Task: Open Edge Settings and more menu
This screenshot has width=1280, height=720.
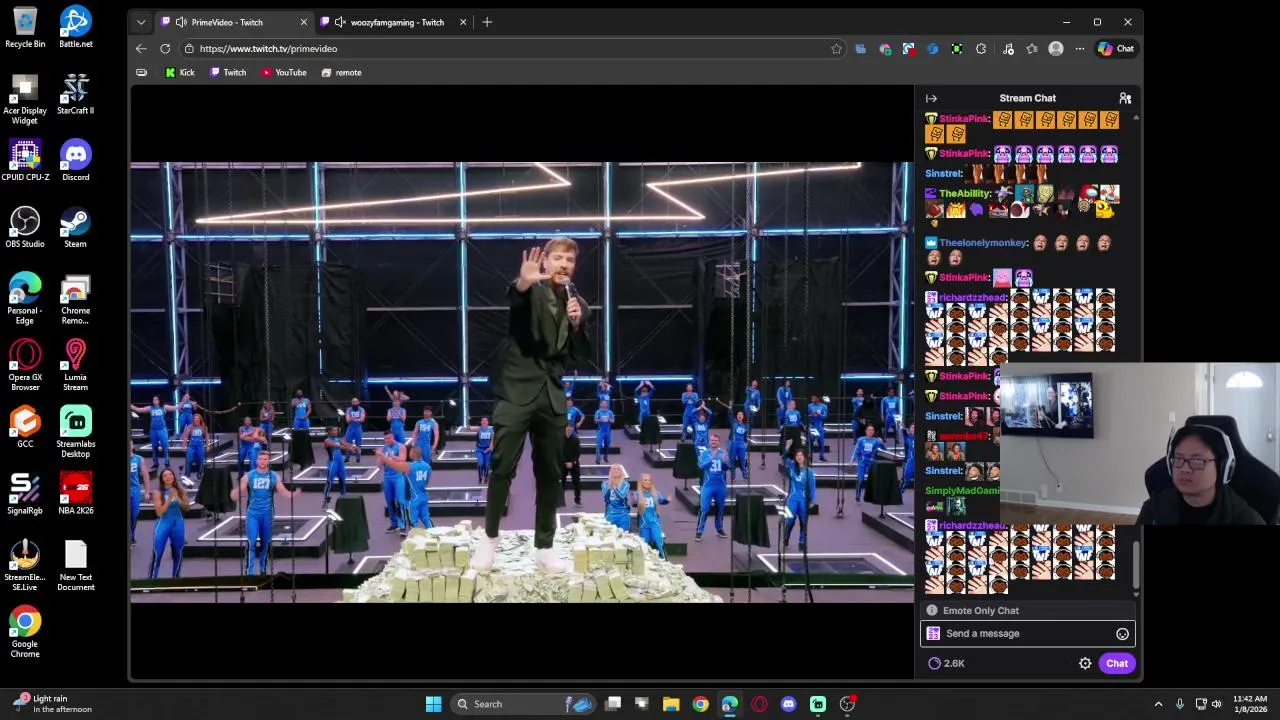Action: click(x=1080, y=48)
